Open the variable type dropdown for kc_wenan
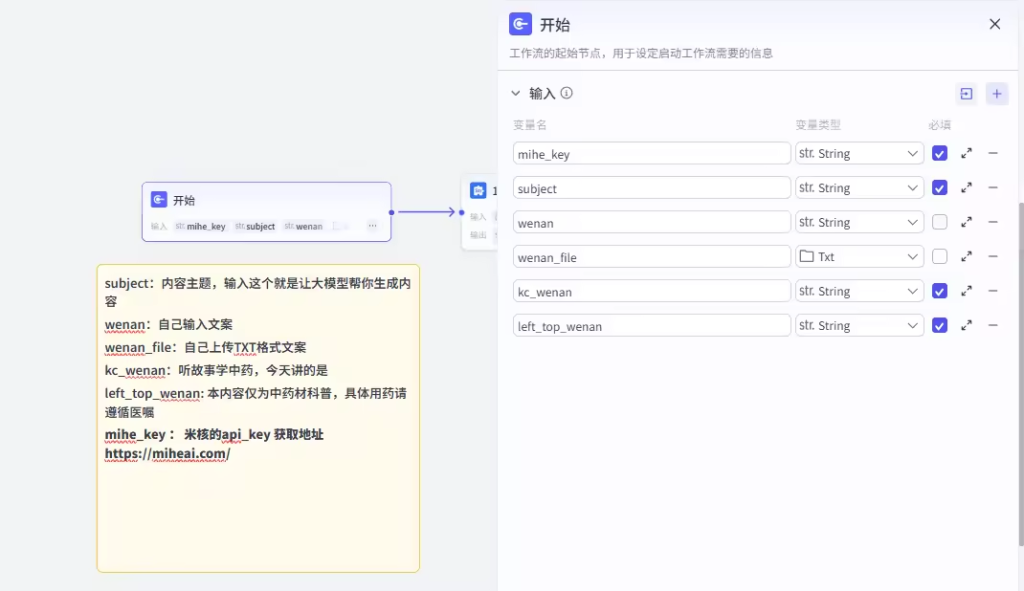Image resolution: width=1024 pixels, height=591 pixels. pos(858,290)
